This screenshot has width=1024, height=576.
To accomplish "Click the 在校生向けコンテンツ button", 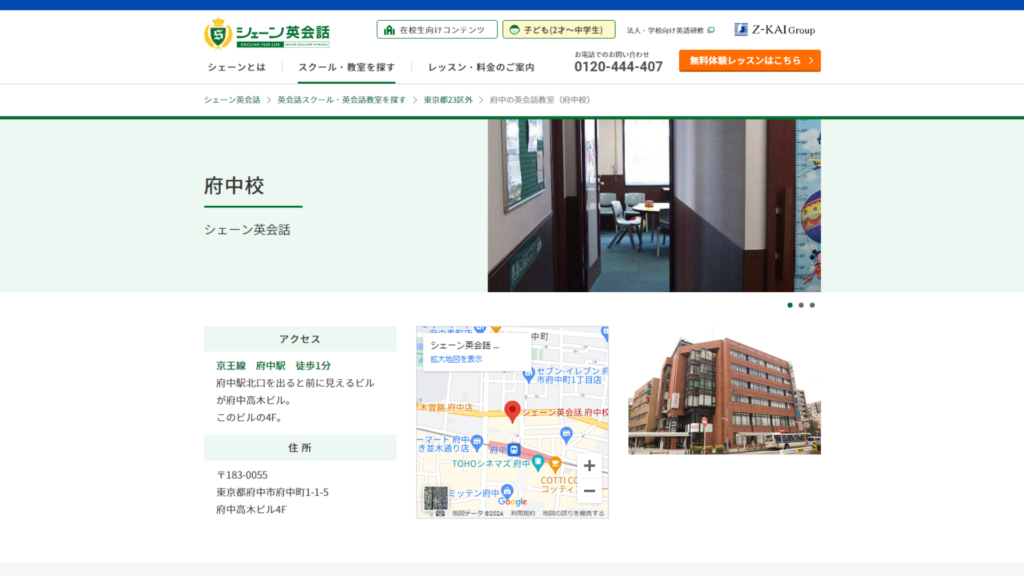I will [x=437, y=29].
